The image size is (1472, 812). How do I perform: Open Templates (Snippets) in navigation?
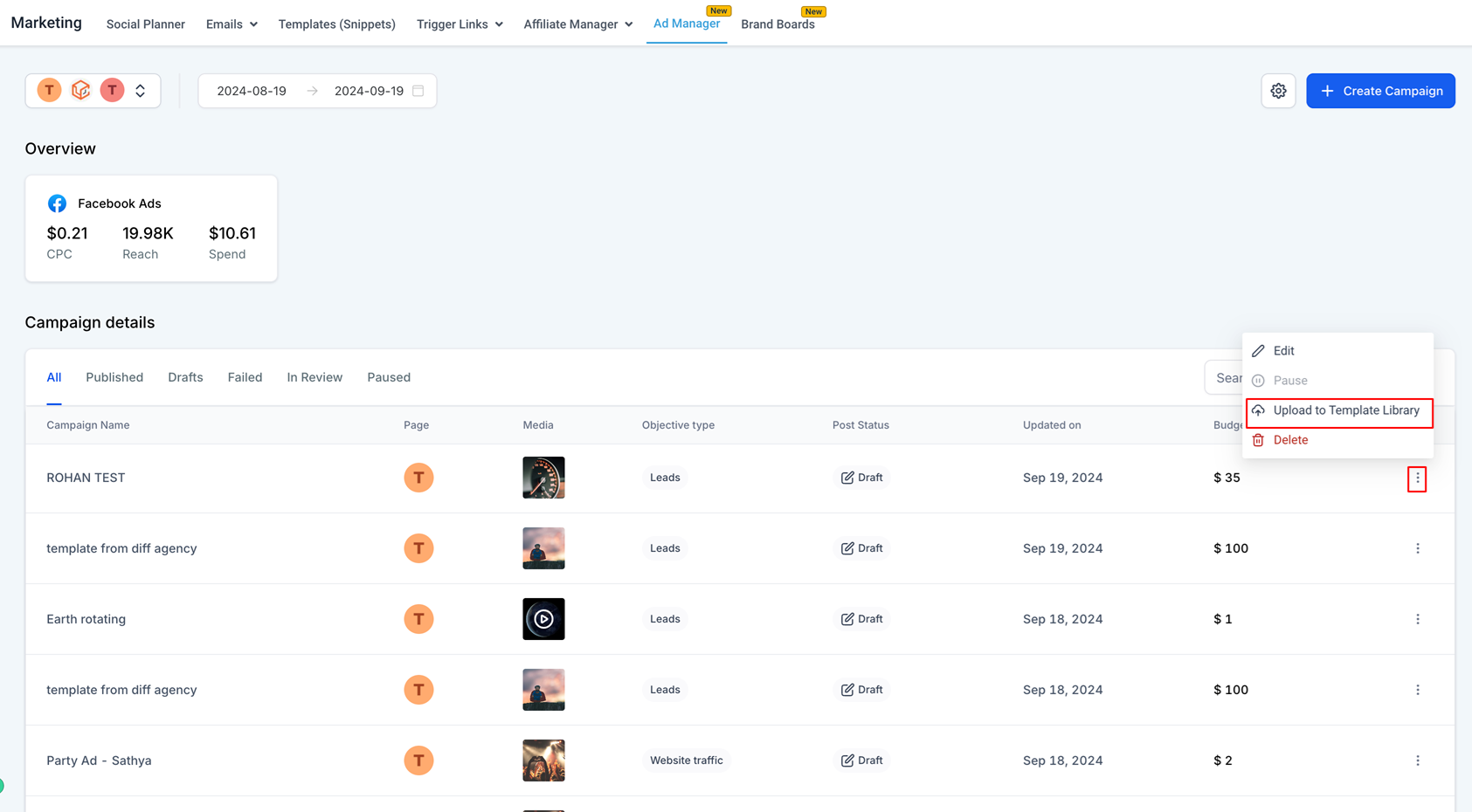pos(336,24)
